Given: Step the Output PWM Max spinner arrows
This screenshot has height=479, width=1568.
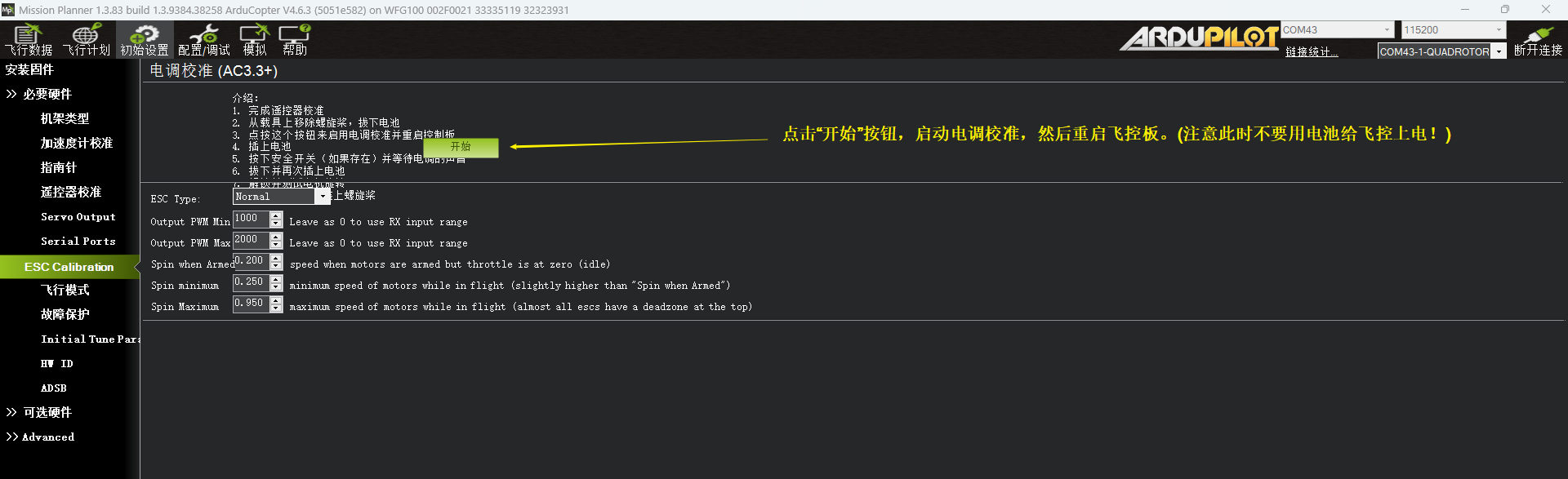Looking at the screenshot, I should (x=276, y=241).
